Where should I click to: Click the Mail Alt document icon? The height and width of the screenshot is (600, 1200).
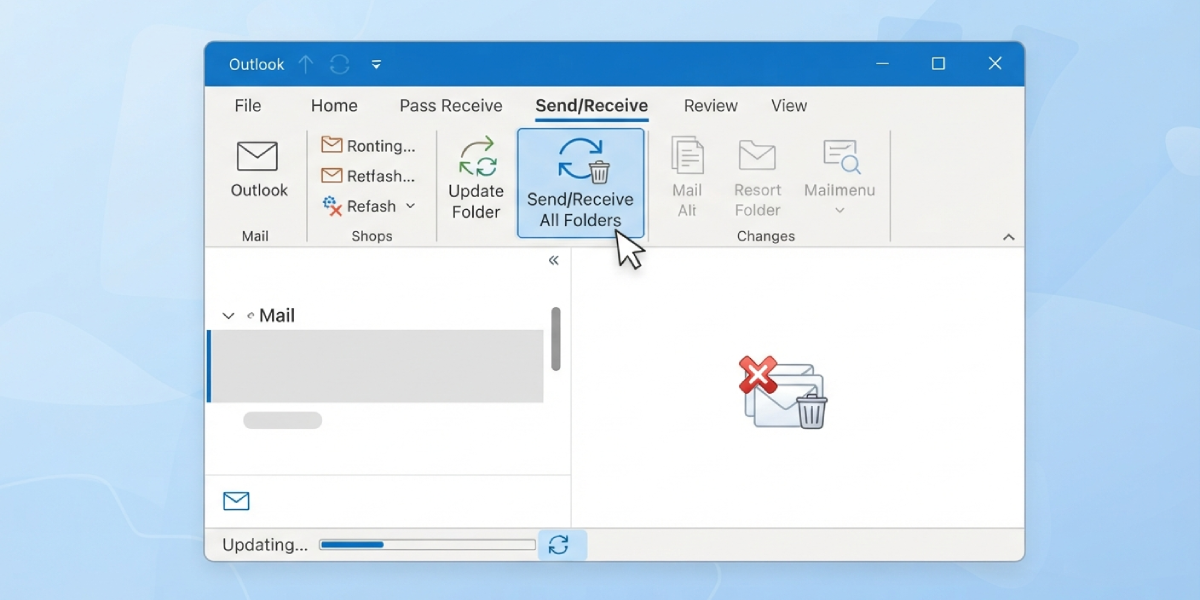click(687, 157)
